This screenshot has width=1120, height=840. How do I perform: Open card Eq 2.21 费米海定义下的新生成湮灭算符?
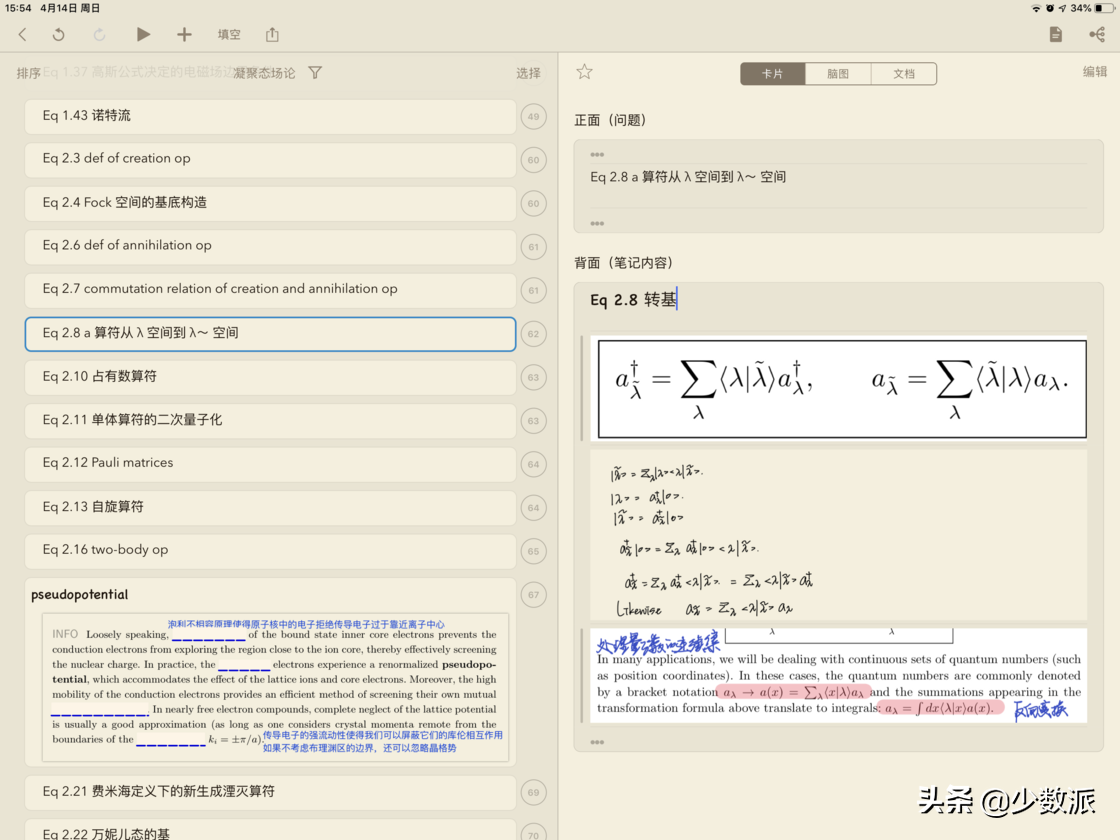tap(270, 792)
